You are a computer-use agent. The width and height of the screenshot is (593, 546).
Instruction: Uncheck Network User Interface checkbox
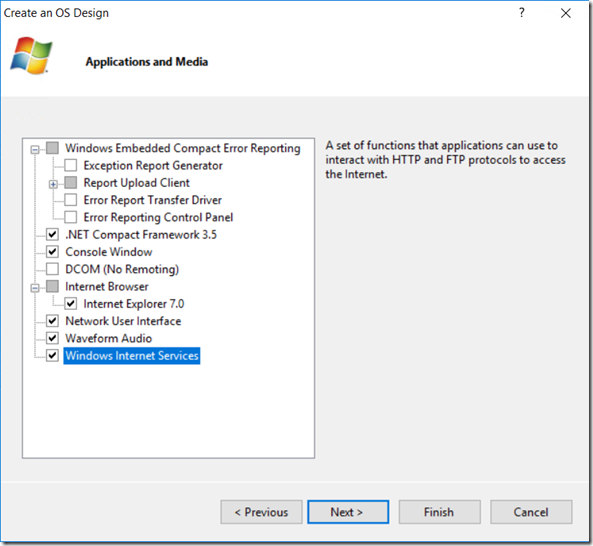(52, 321)
